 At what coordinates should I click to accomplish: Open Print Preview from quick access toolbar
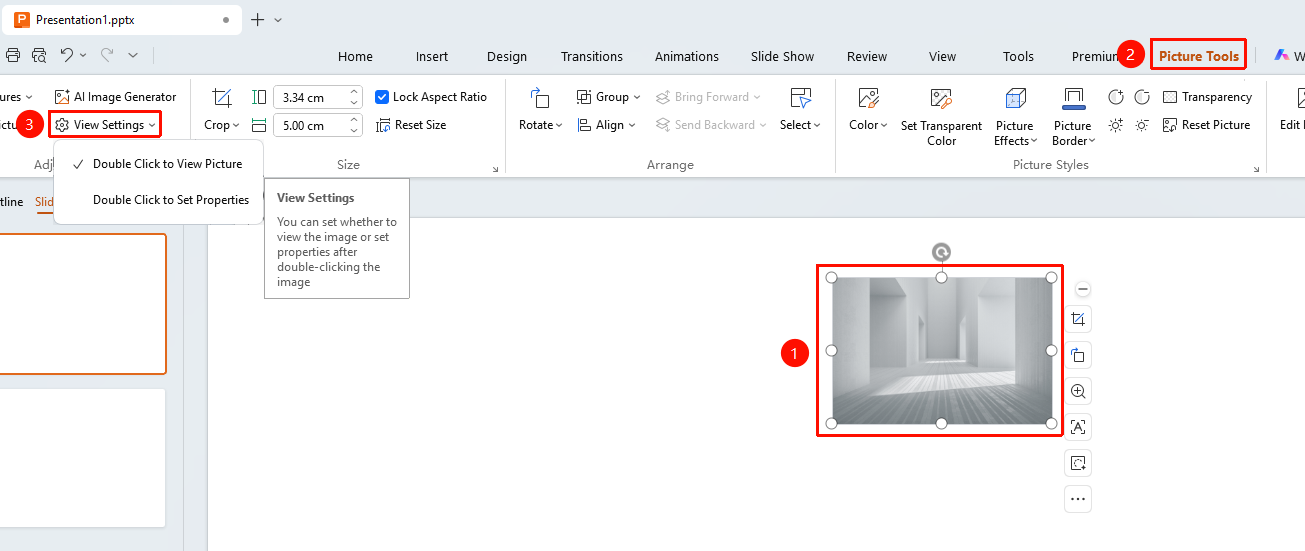pyautogui.click(x=39, y=55)
